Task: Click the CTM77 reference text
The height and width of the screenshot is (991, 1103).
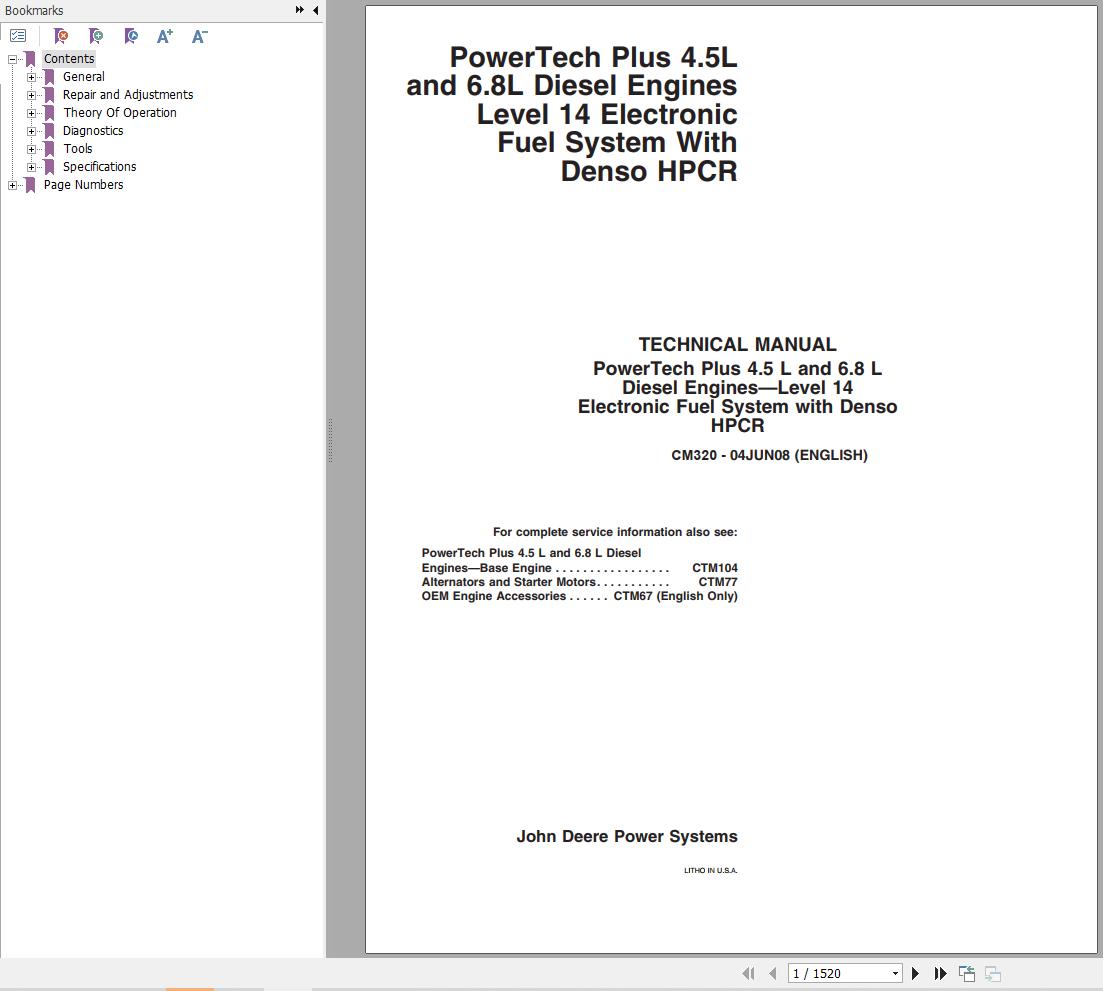Action: point(718,582)
